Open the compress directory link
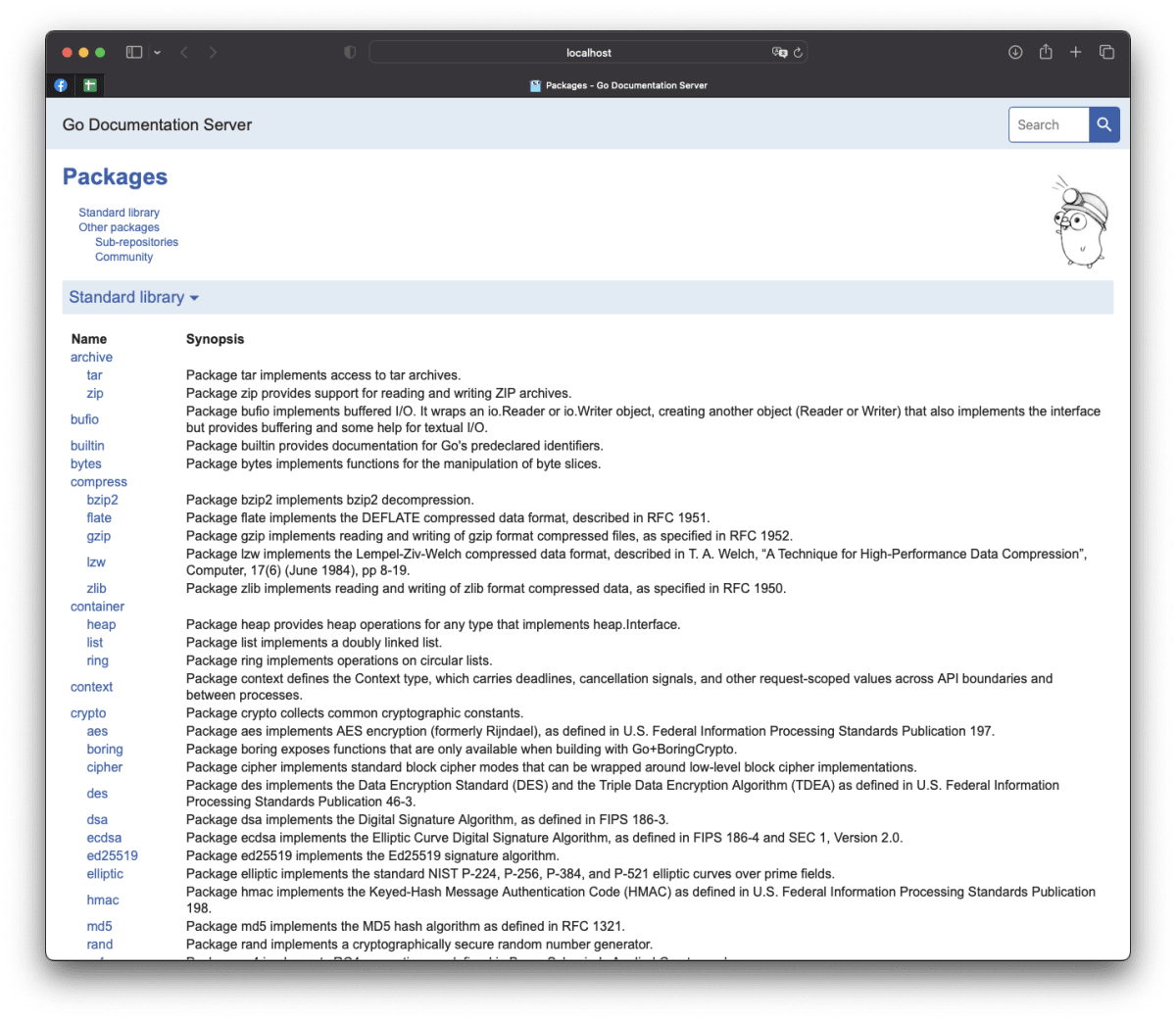 [x=99, y=482]
